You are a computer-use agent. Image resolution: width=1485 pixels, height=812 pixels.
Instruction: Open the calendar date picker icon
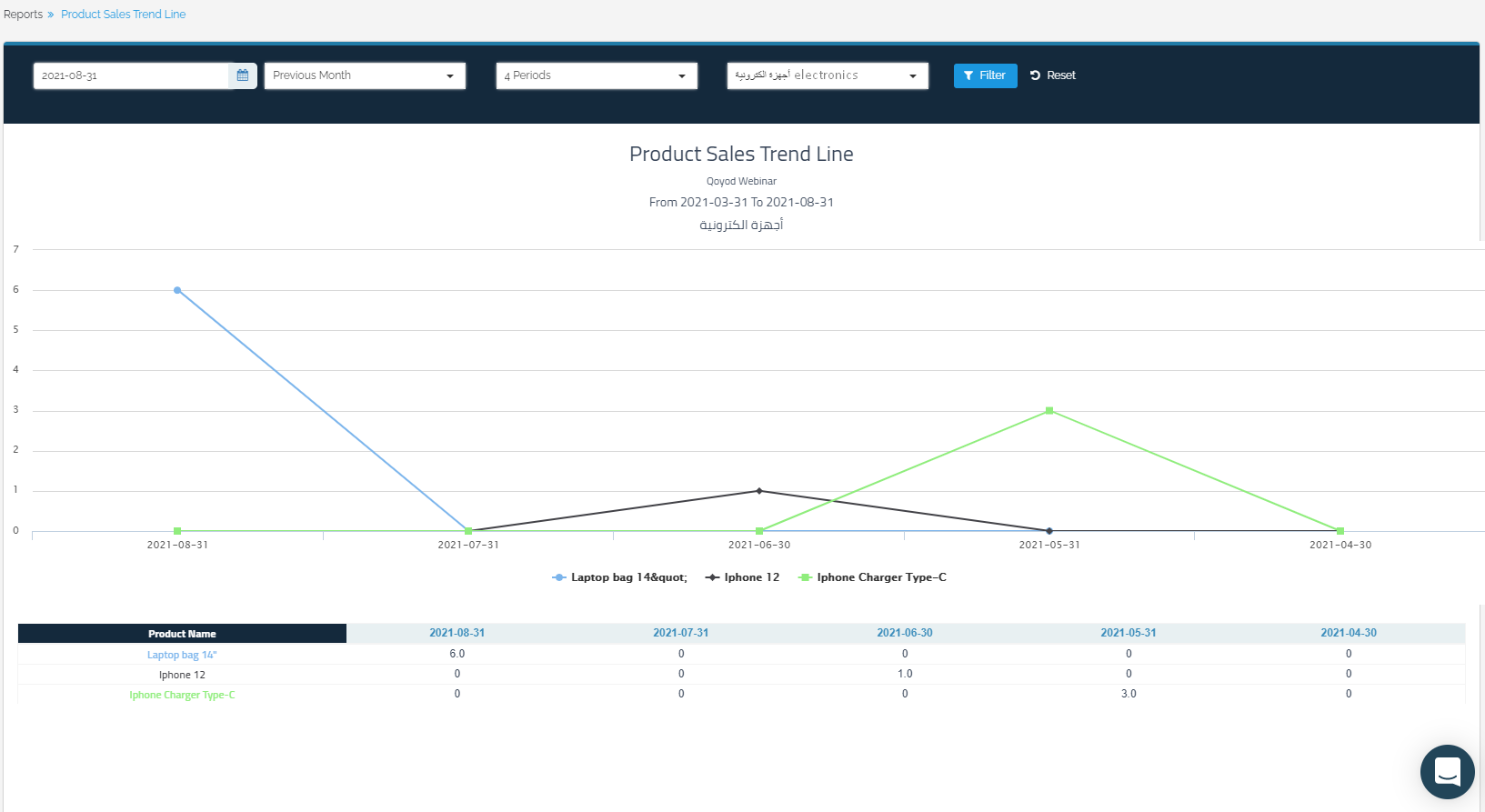[243, 75]
